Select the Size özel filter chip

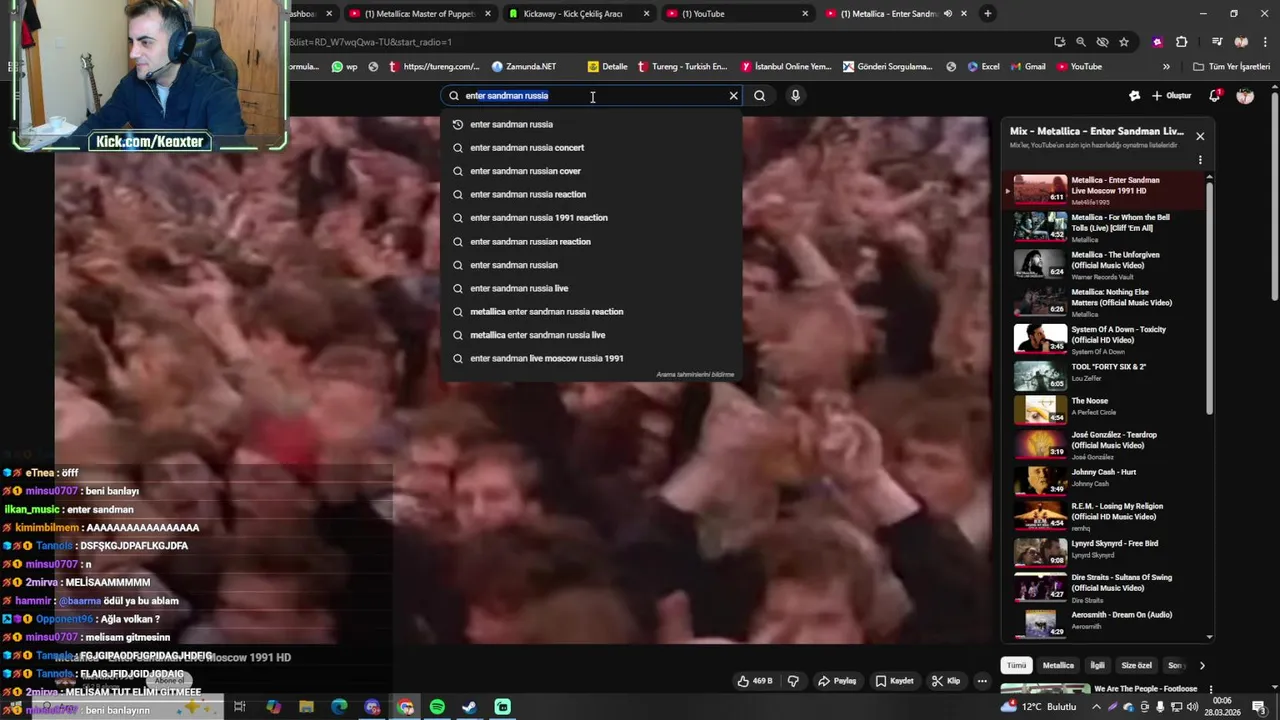(1137, 665)
